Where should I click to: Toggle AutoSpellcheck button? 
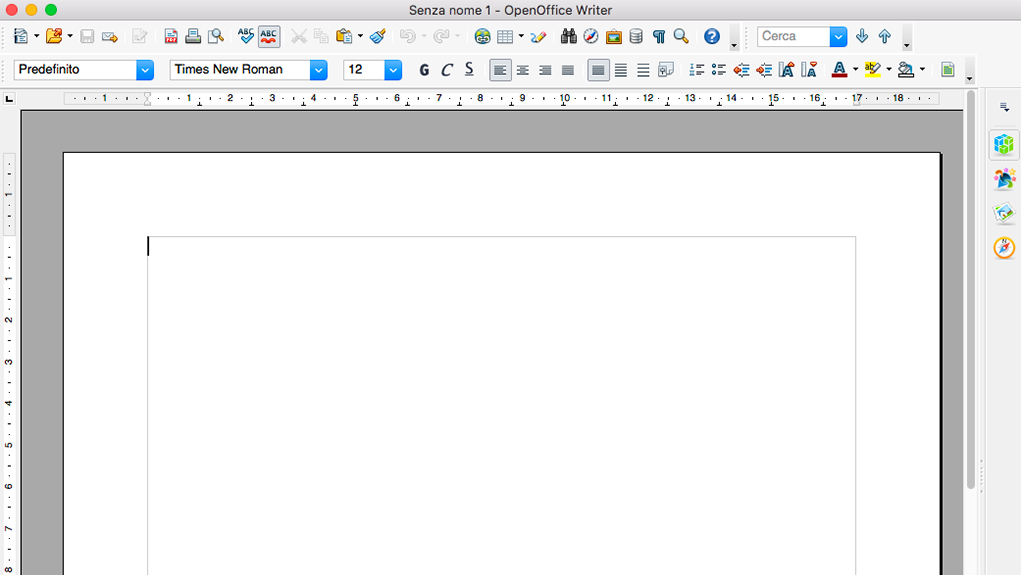coord(269,36)
